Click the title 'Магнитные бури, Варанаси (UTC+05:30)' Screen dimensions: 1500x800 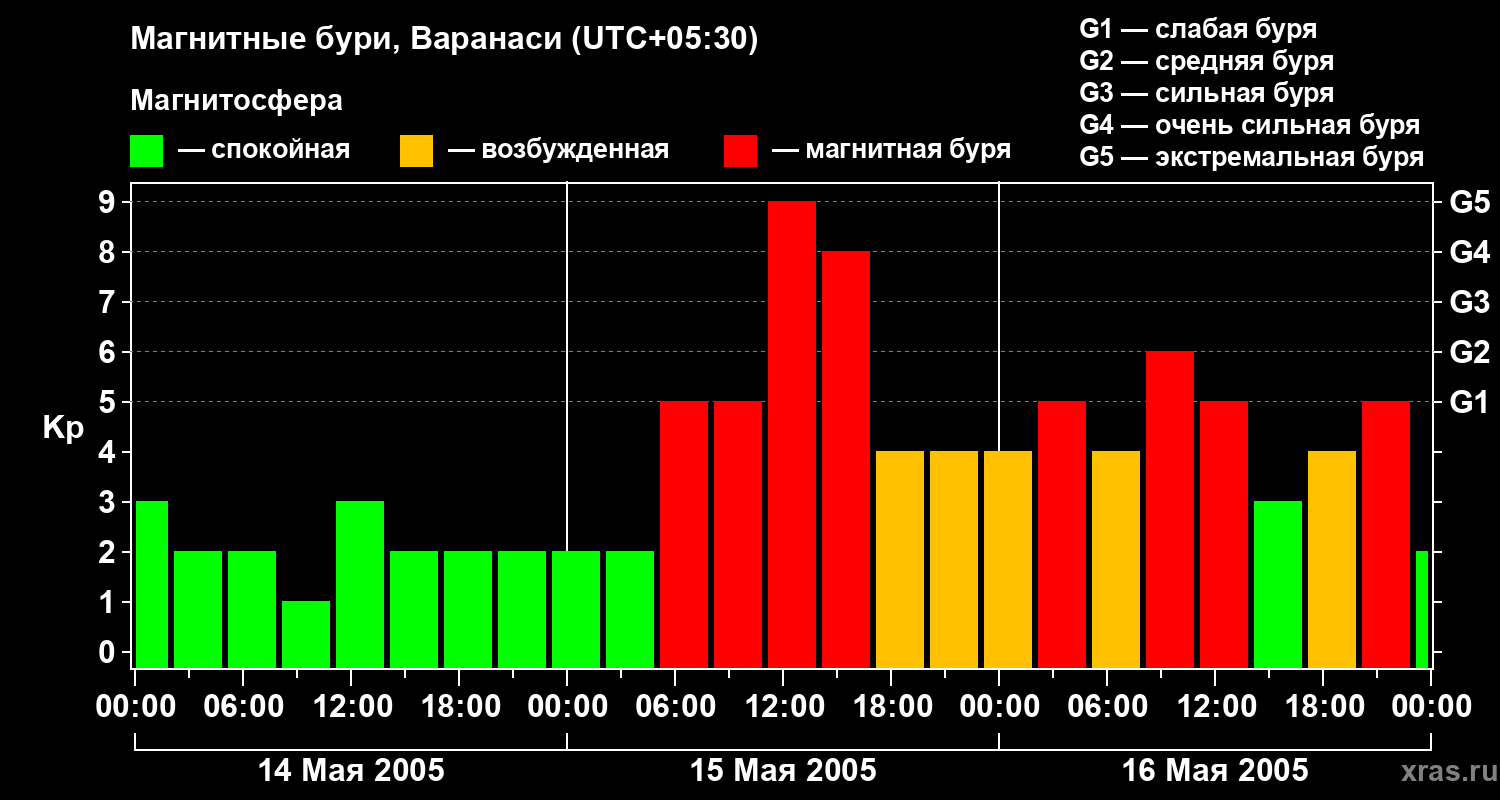pos(445,39)
